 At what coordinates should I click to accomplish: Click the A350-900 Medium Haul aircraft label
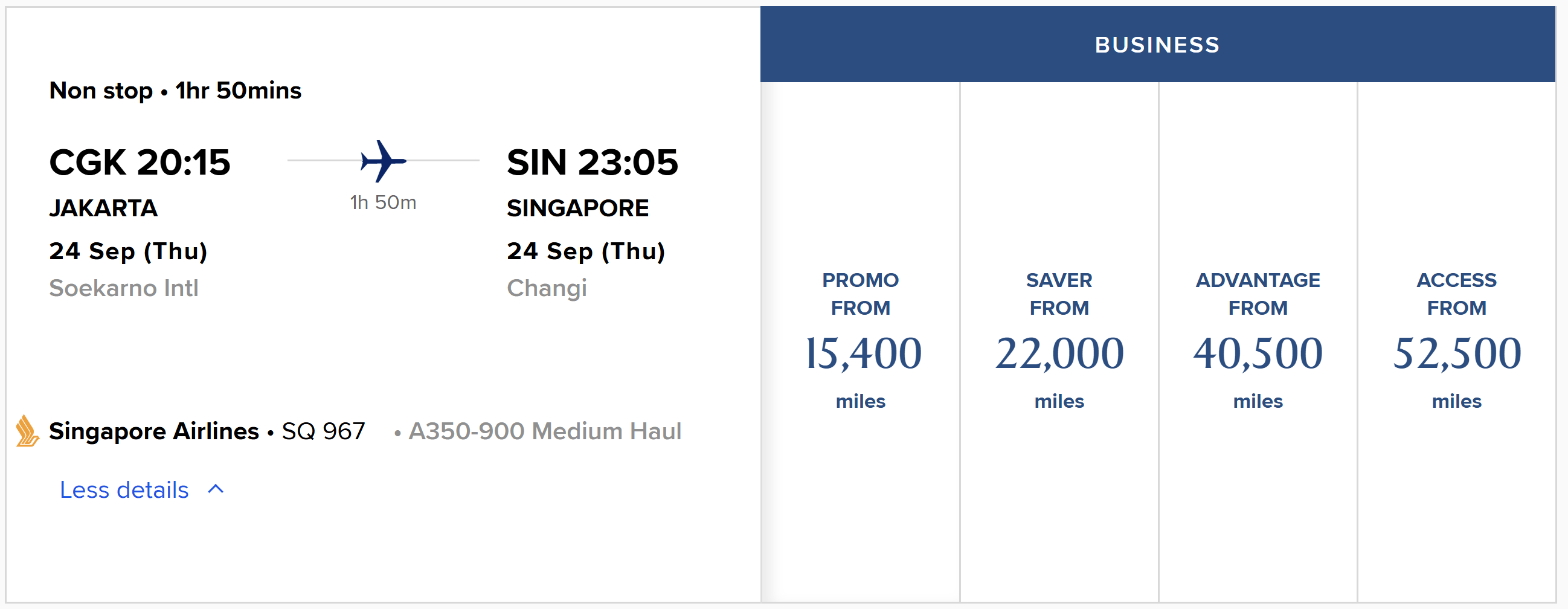545,431
